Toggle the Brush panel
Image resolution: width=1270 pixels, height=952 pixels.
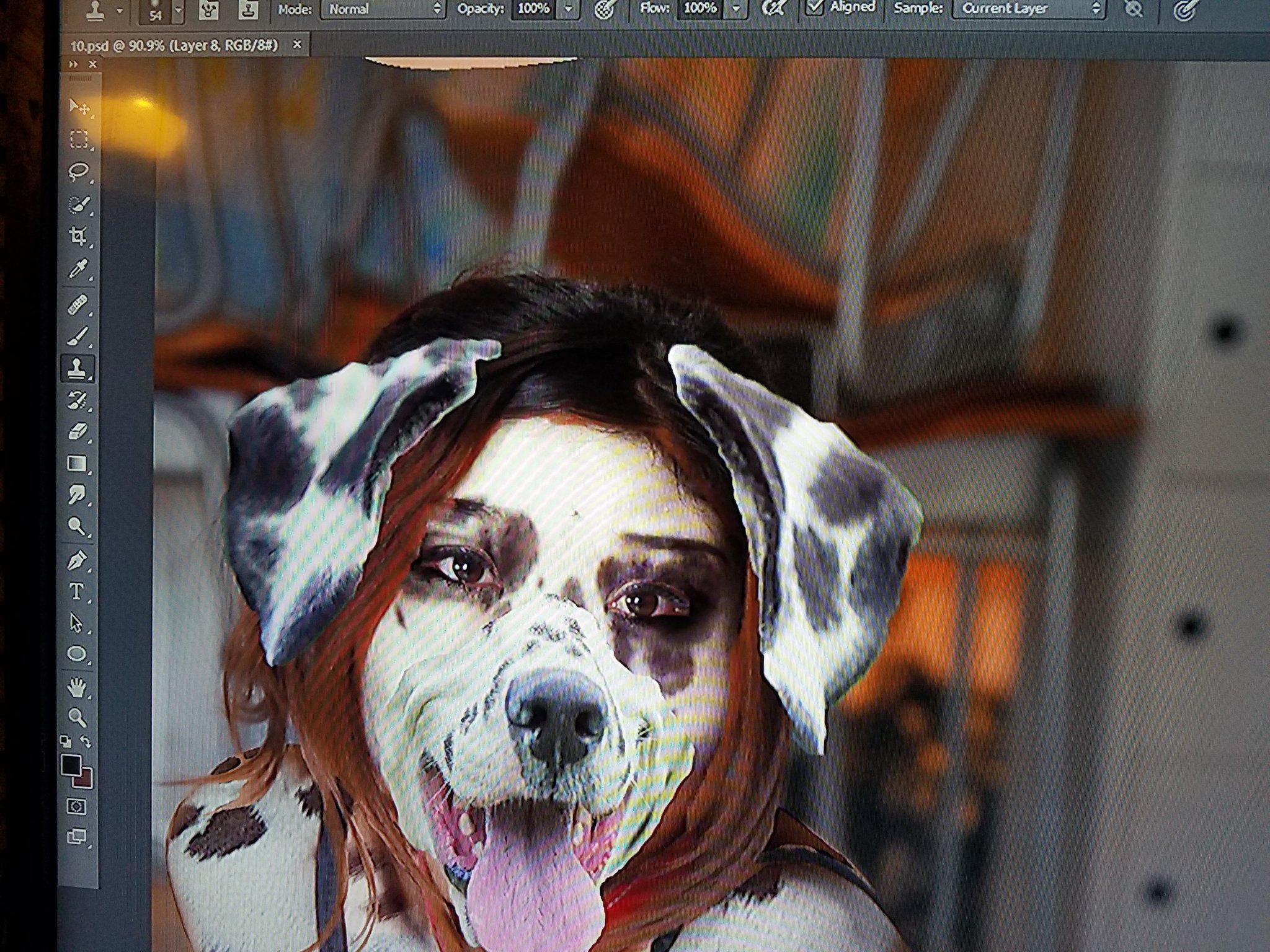click(x=209, y=11)
